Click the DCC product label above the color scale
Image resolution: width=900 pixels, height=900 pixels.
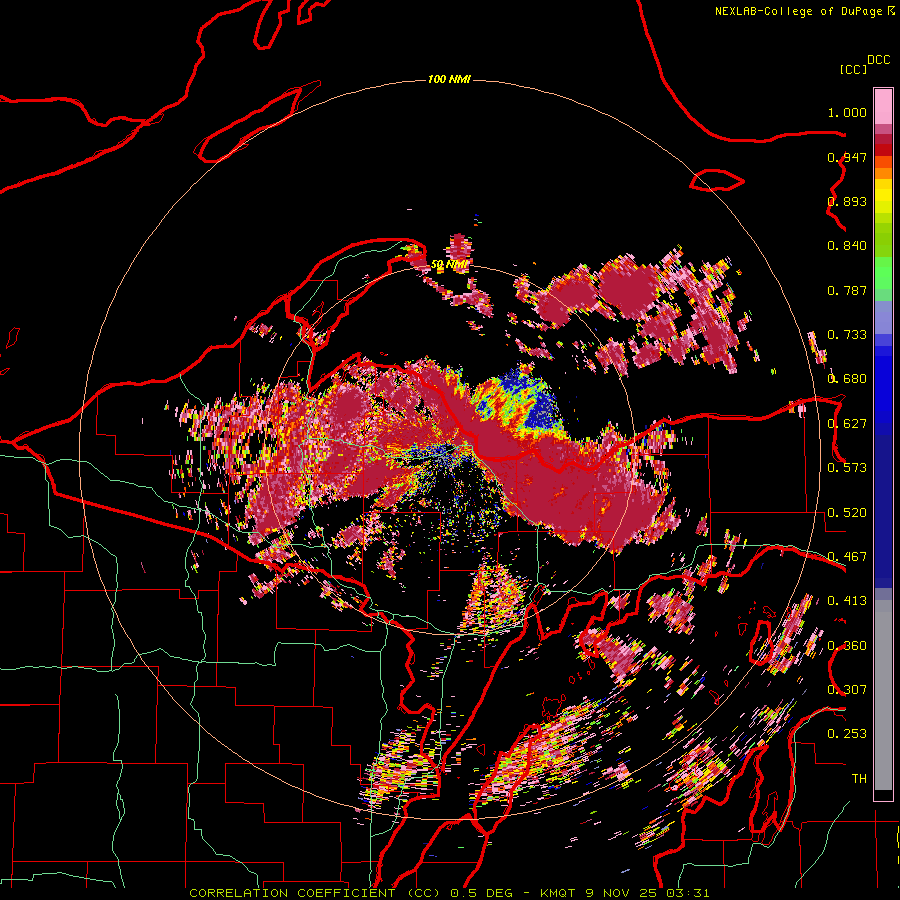pos(878,60)
